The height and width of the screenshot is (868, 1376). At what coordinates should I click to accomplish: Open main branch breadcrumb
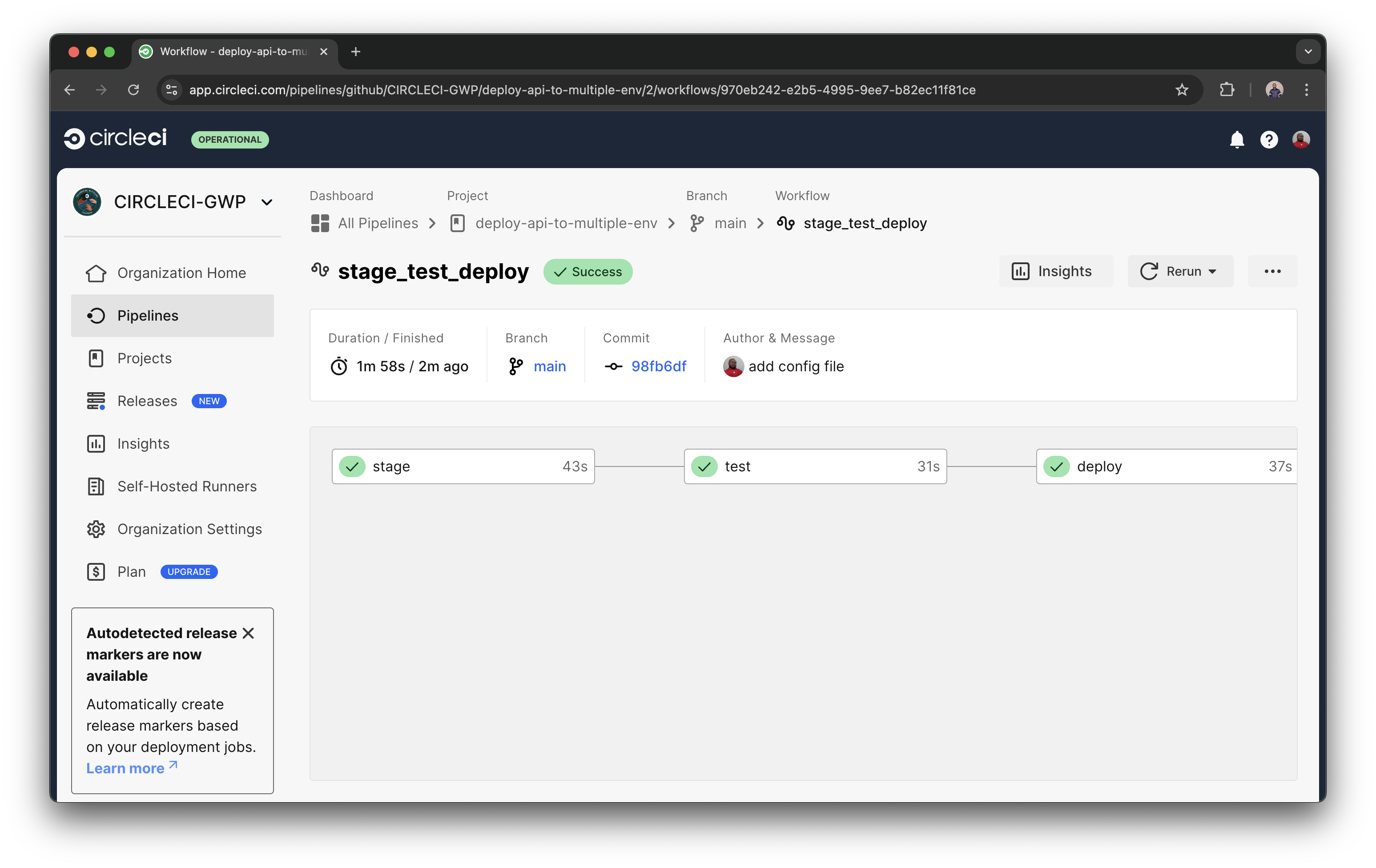[x=730, y=223]
